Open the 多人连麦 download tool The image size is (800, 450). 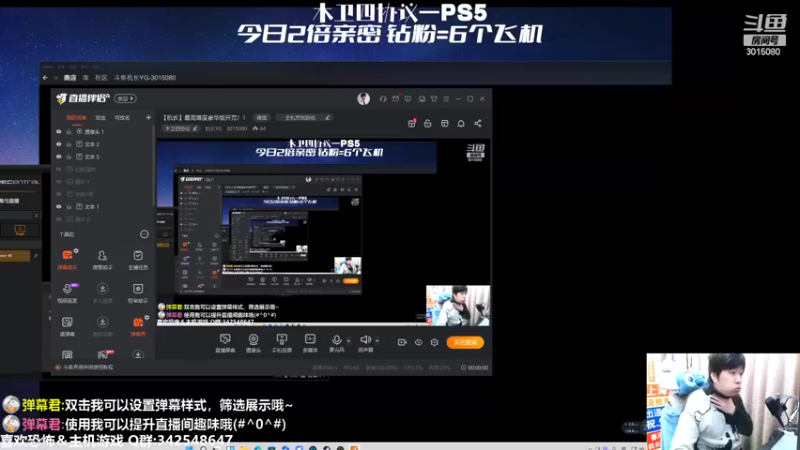102,293
